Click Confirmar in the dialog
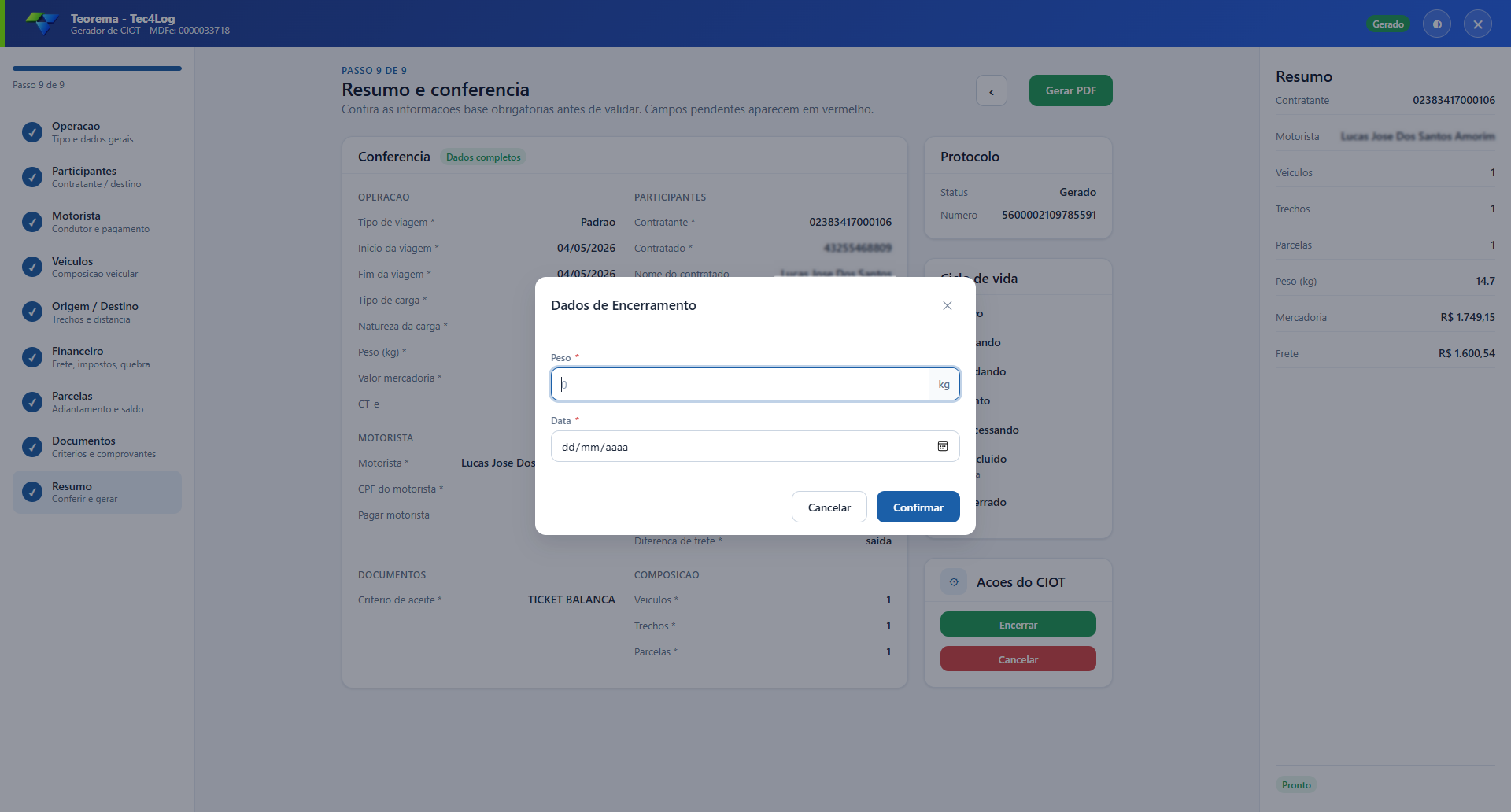Image resolution: width=1511 pixels, height=812 pixels. (x=918, y=507)
